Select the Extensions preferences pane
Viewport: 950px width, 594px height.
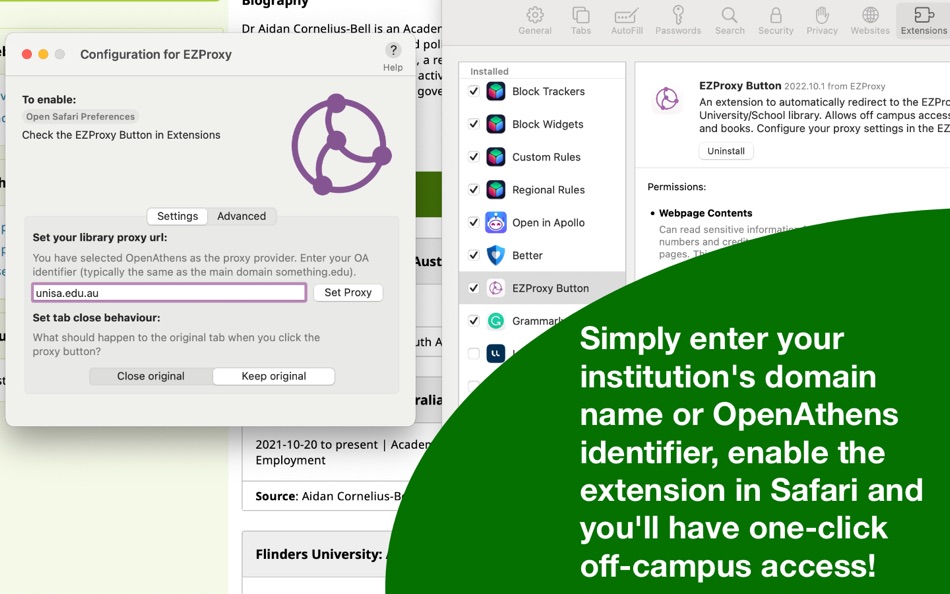coord(923,21)
